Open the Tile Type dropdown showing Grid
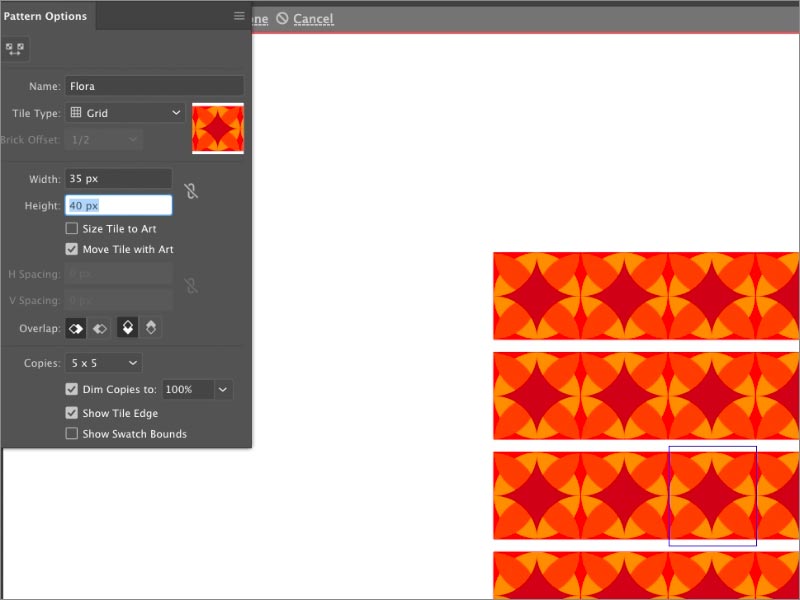Viewport: 800px width, 600px height. [x=125, y=114]
